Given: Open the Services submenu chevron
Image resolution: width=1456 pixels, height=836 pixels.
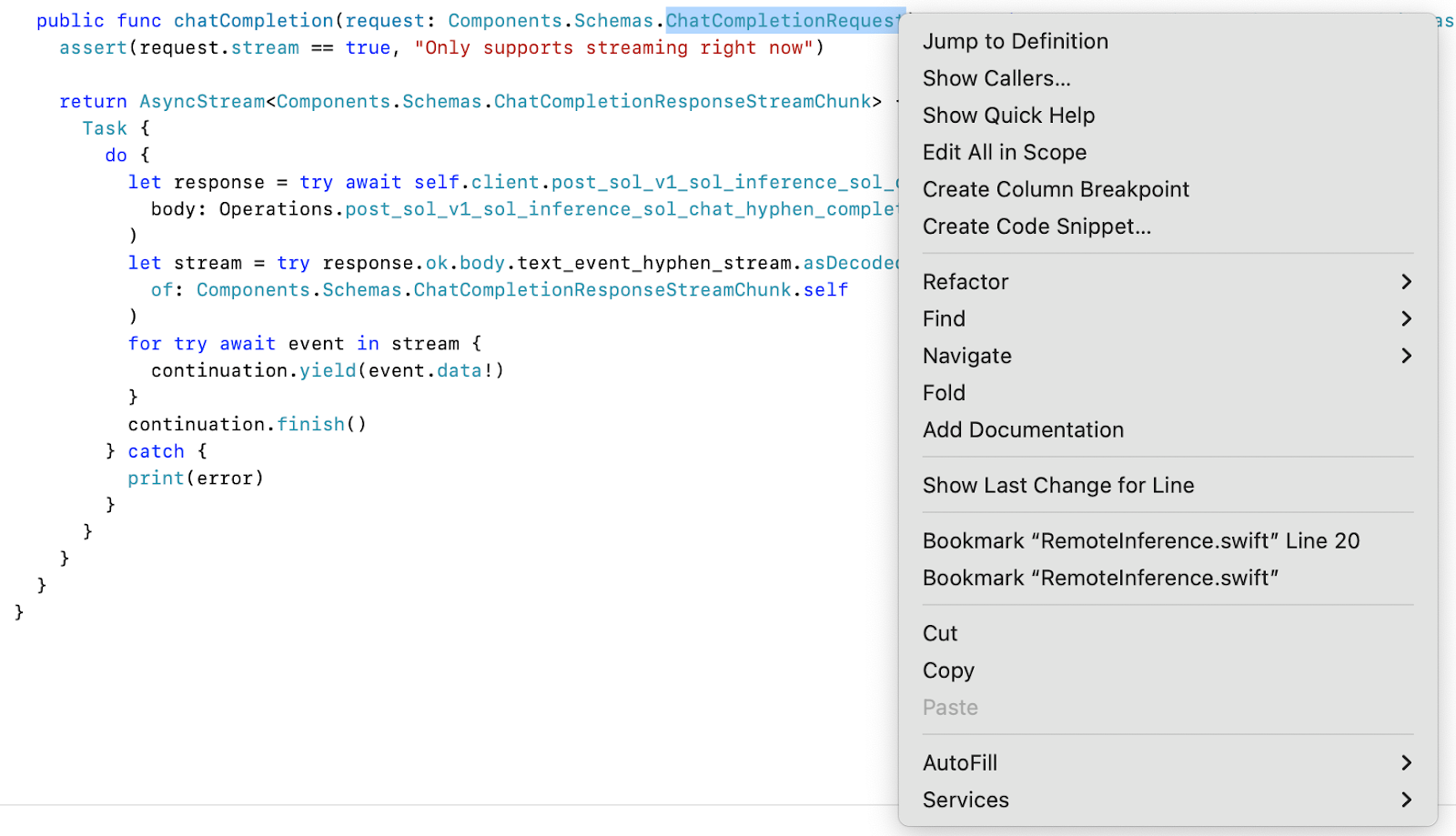Looking at the screenshot, I should [1406, 801].
